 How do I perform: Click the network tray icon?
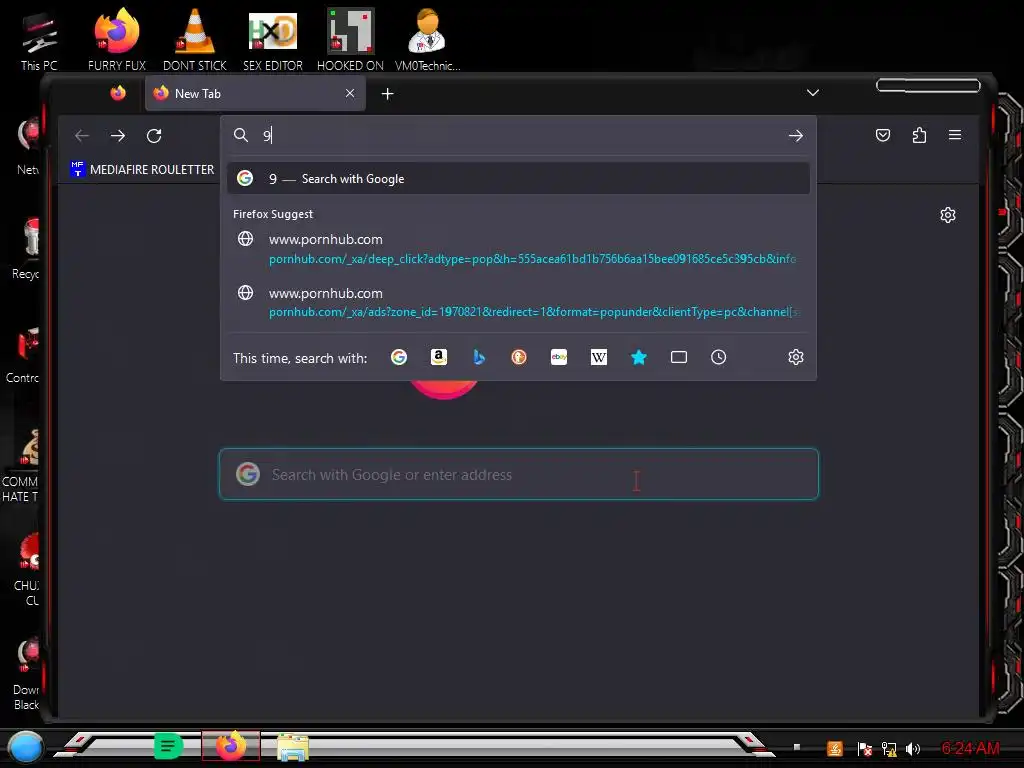(889, 748)
